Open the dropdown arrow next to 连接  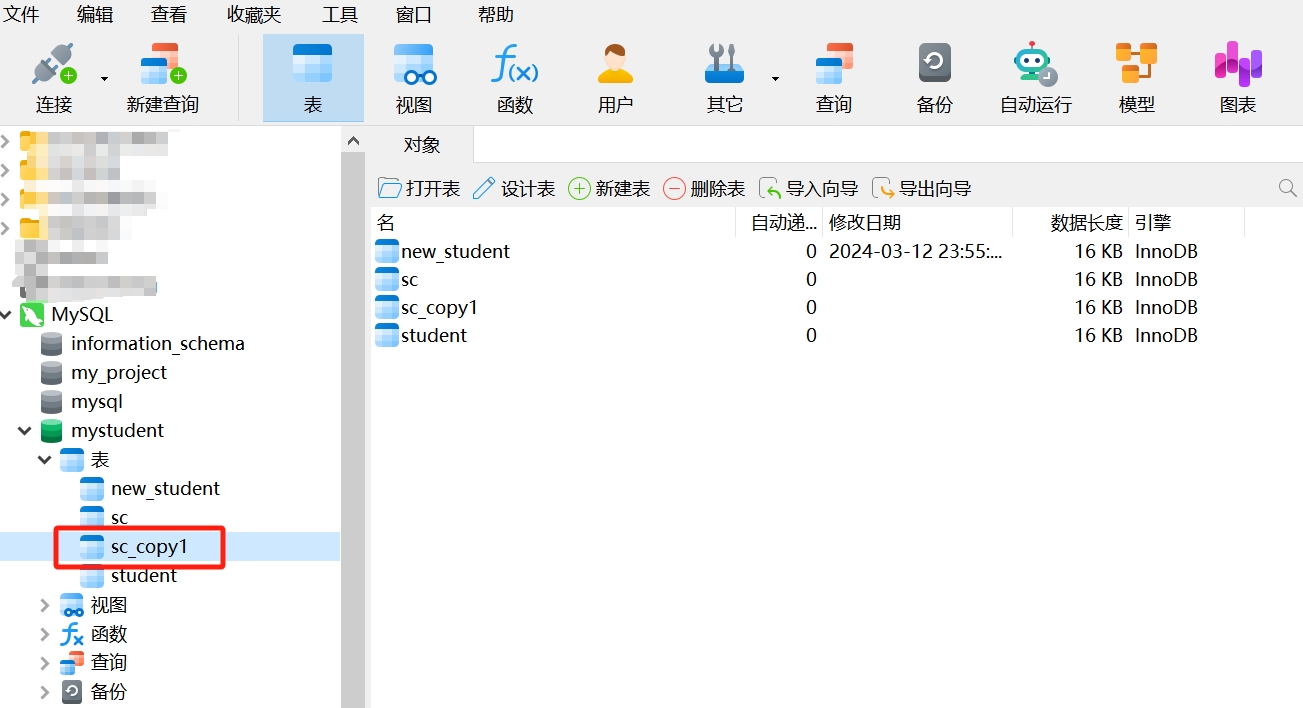[x=104, y=78]
